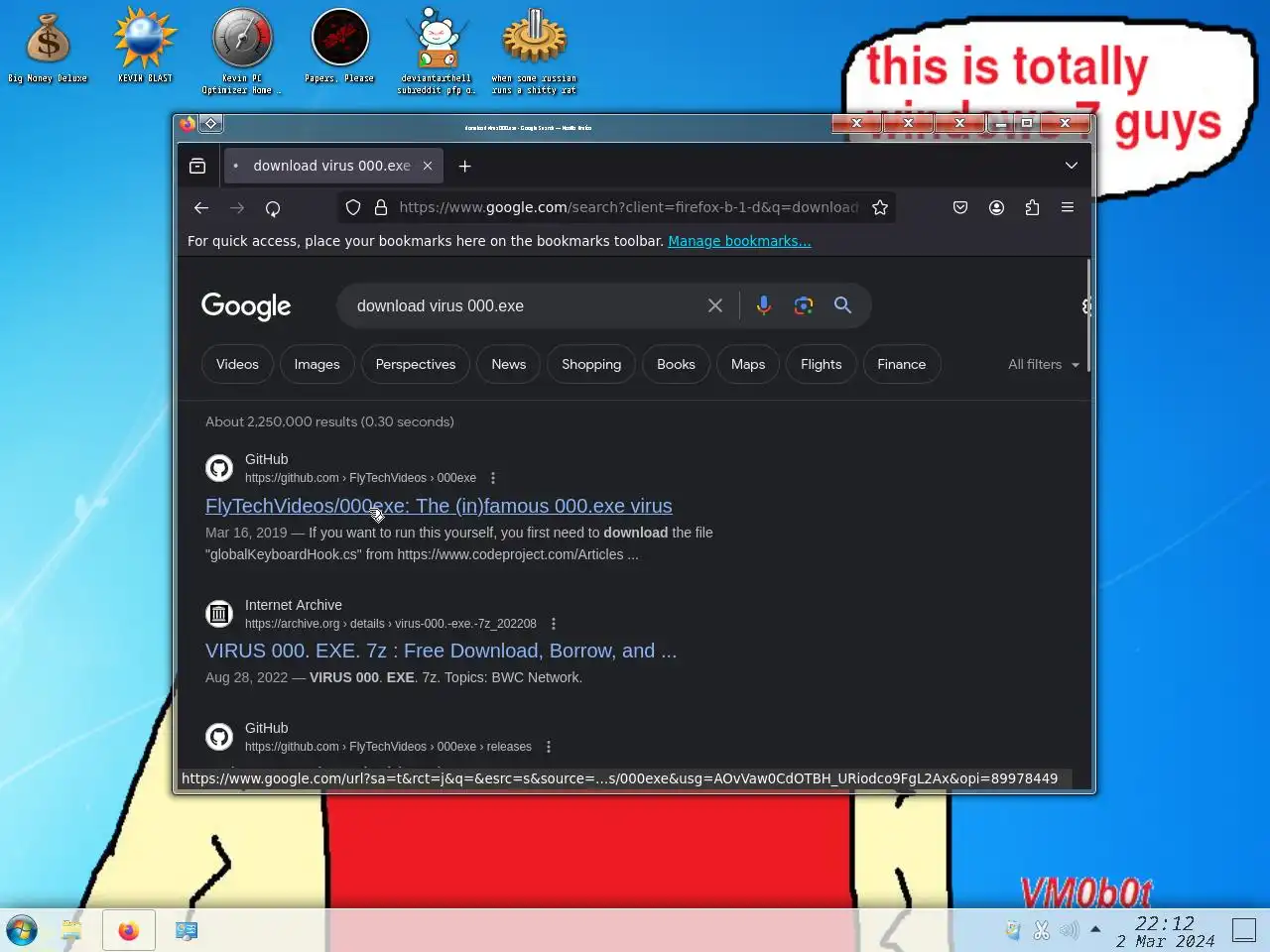Viewport: 1270px width, 952px height.
Task: Open KEVIN BLAST desktop shortcut
Action: [x=145, y=48]
